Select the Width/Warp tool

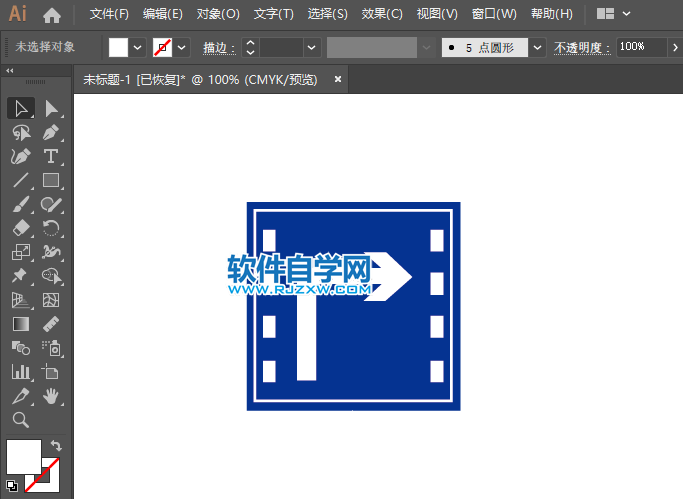(x=51, y=252)
